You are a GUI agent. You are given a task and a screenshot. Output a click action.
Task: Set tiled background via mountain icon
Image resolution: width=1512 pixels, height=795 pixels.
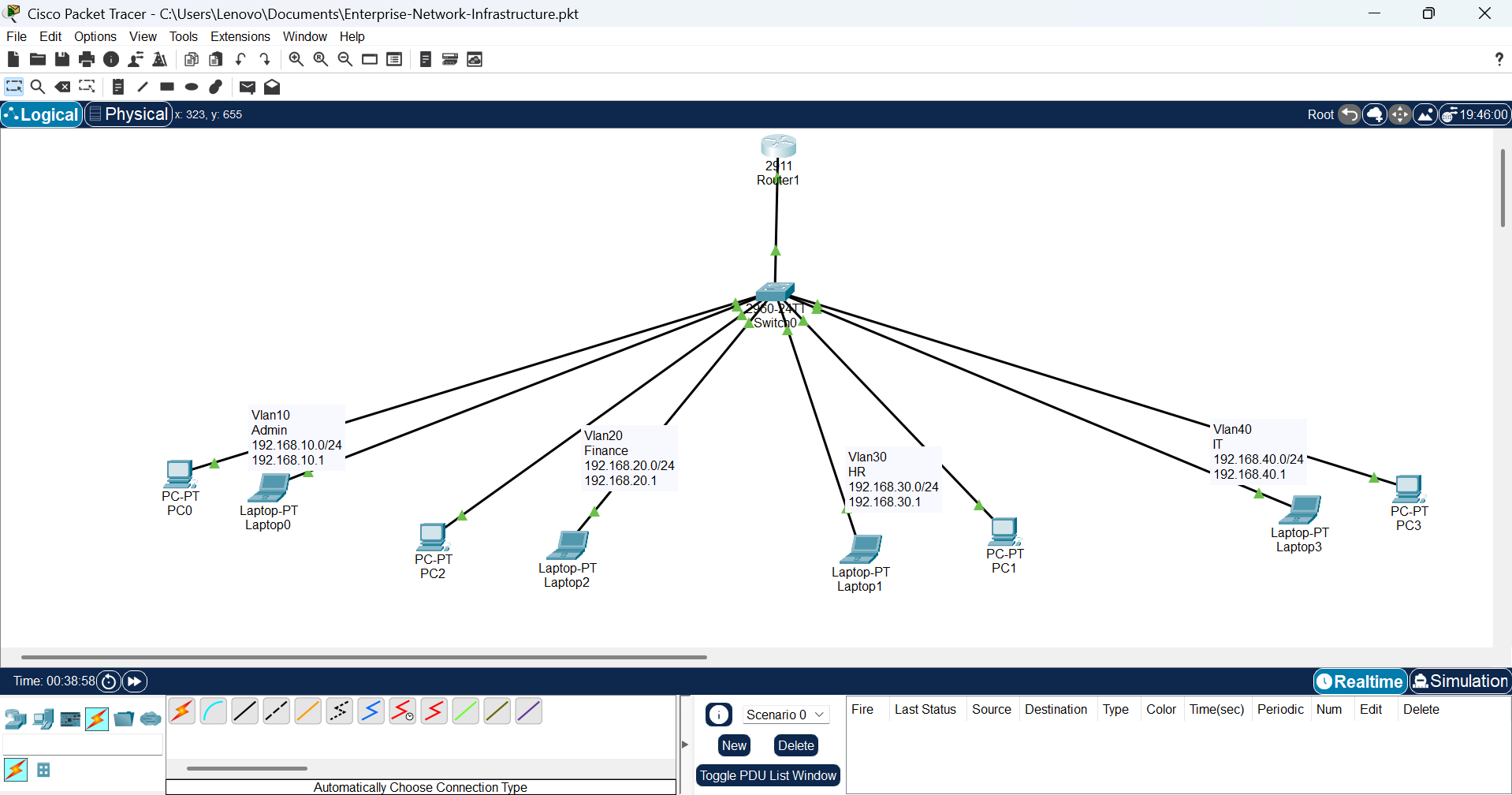1425,114
